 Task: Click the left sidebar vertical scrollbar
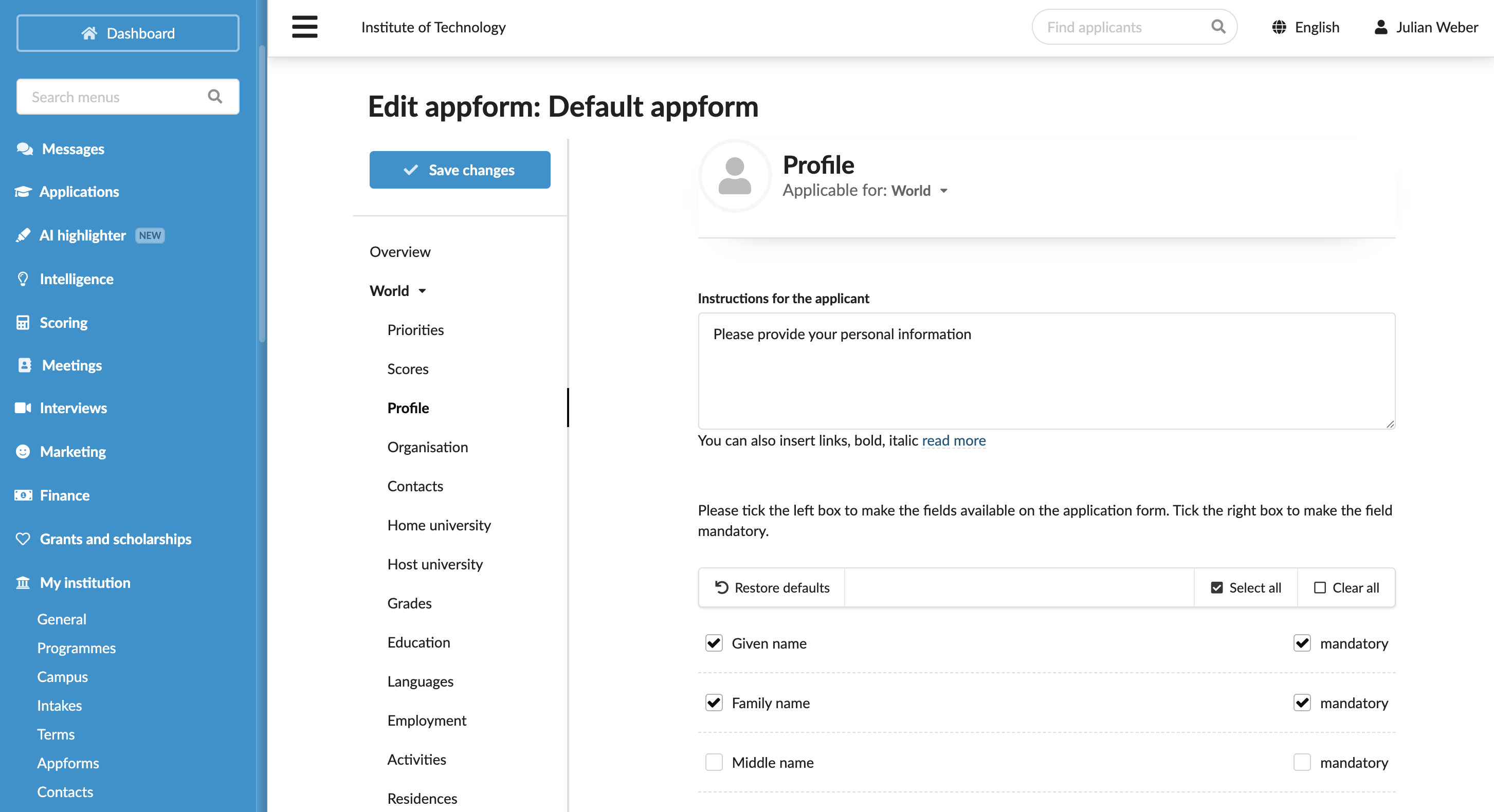pos(262,194)
